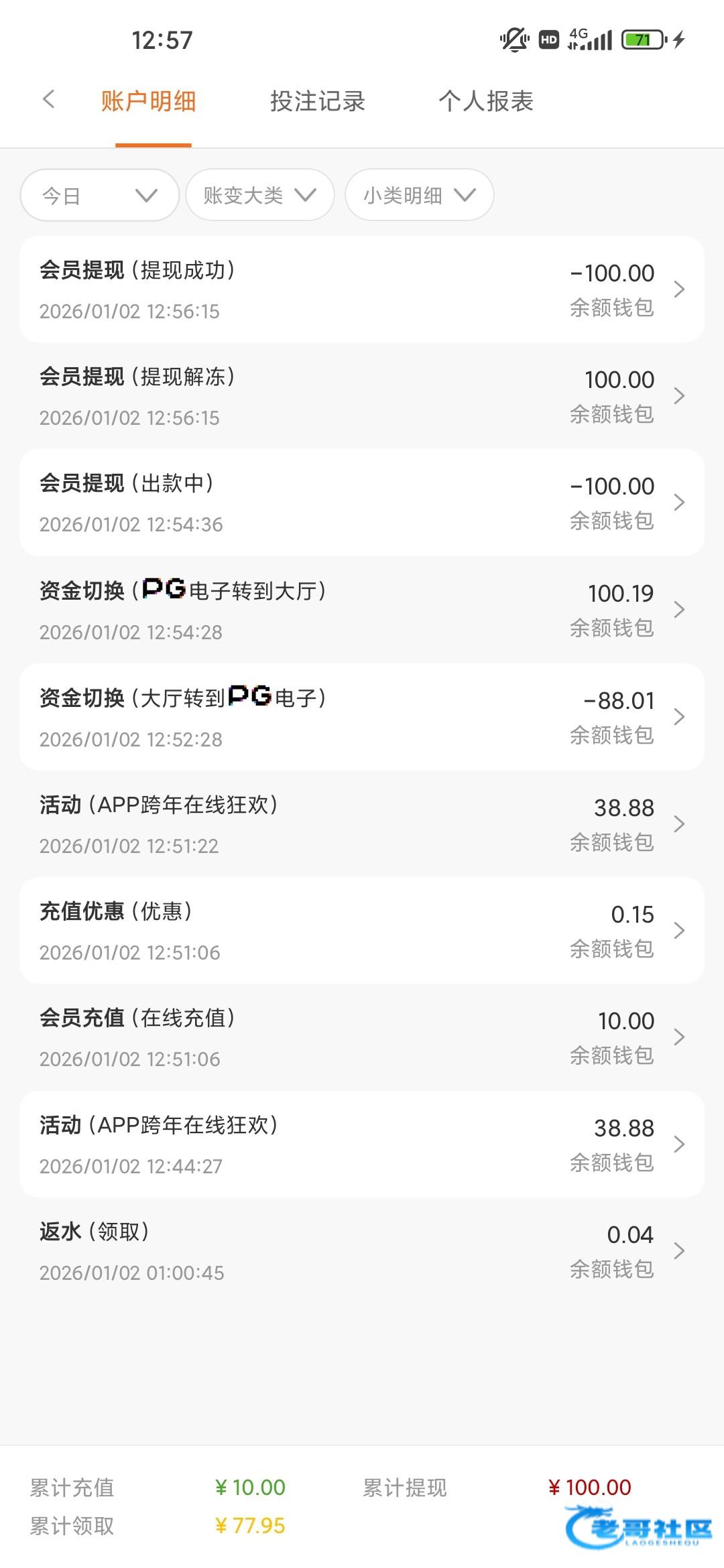724x1568 pixels.
Task: Expand the 今日 date filter dropdown
Action: (x=99, y=195)
